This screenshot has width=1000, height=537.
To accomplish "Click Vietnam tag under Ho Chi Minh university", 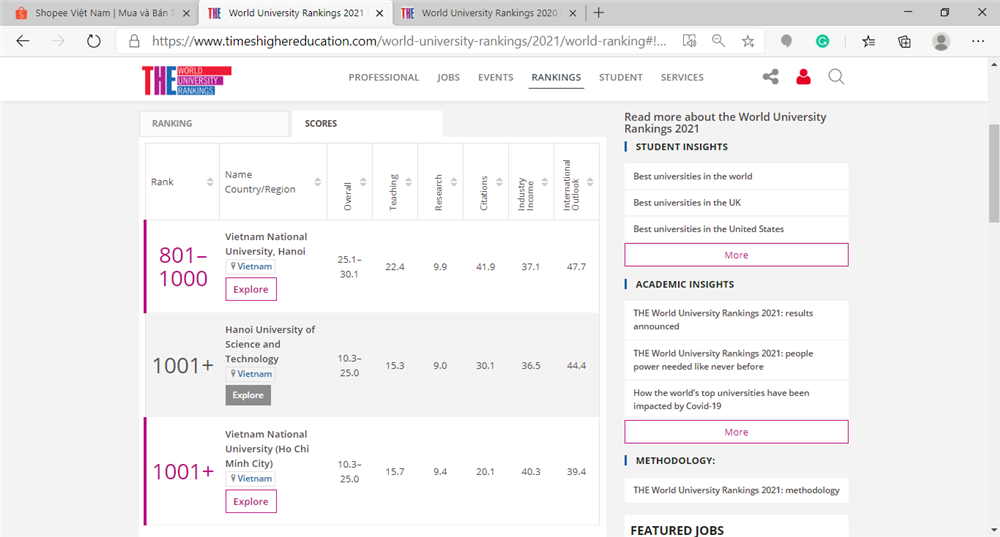I will [x=251, y=478].
